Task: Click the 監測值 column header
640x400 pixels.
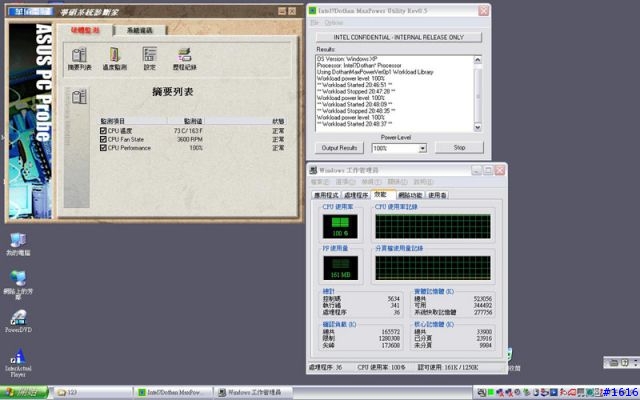Action: pos(186,121)
